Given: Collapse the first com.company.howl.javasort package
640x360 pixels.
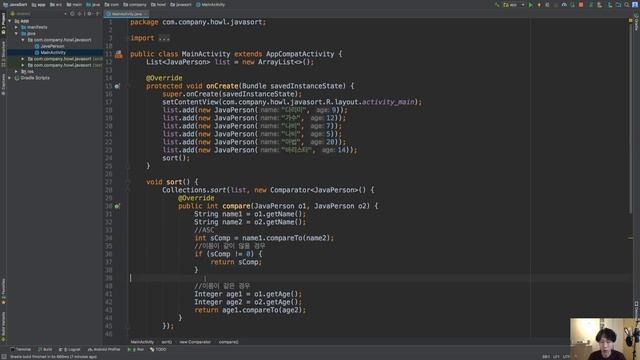Looking at the screenshot, I should 23,40.
